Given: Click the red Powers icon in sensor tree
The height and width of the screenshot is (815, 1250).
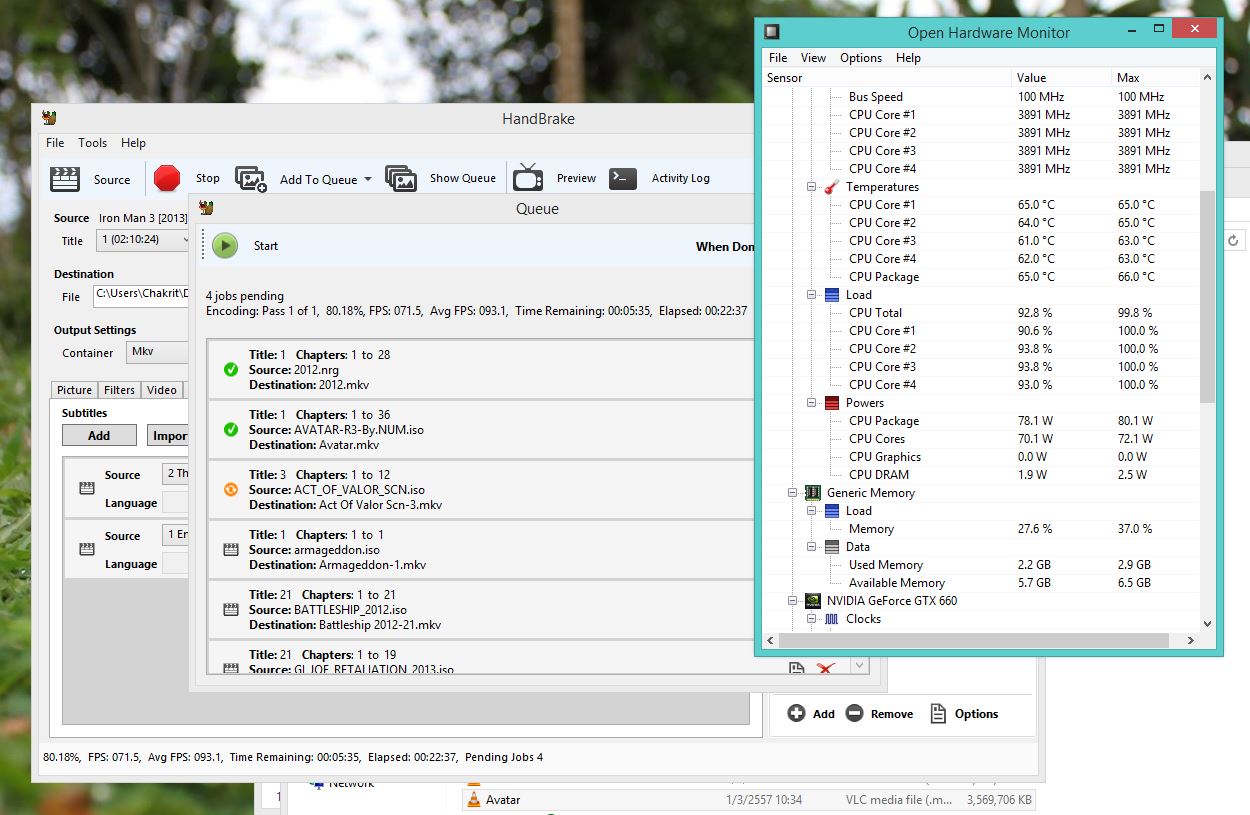Looking at the screenshot, I should pos(832,403).
